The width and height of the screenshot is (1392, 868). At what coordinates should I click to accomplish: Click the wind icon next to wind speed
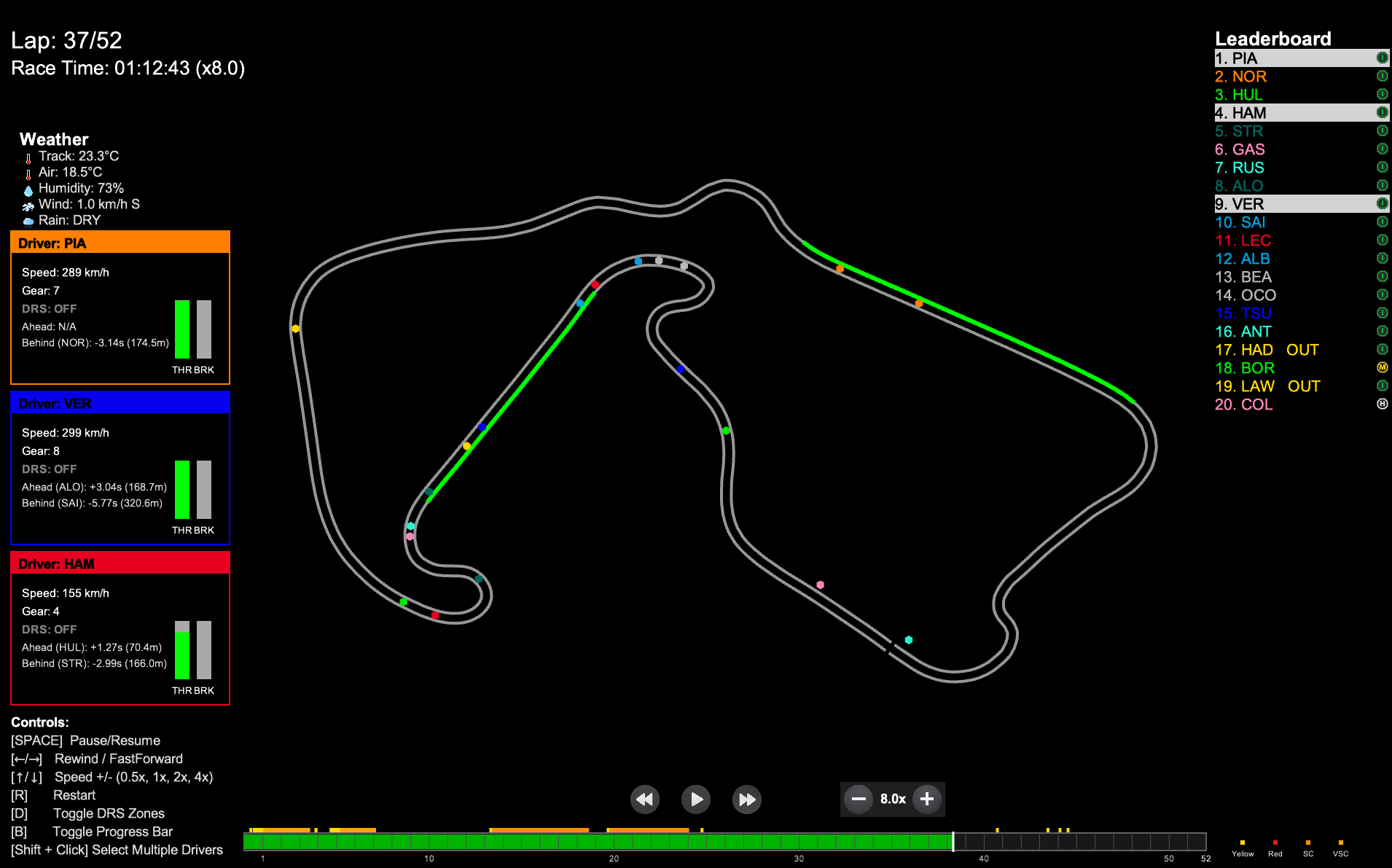[28, 204]
